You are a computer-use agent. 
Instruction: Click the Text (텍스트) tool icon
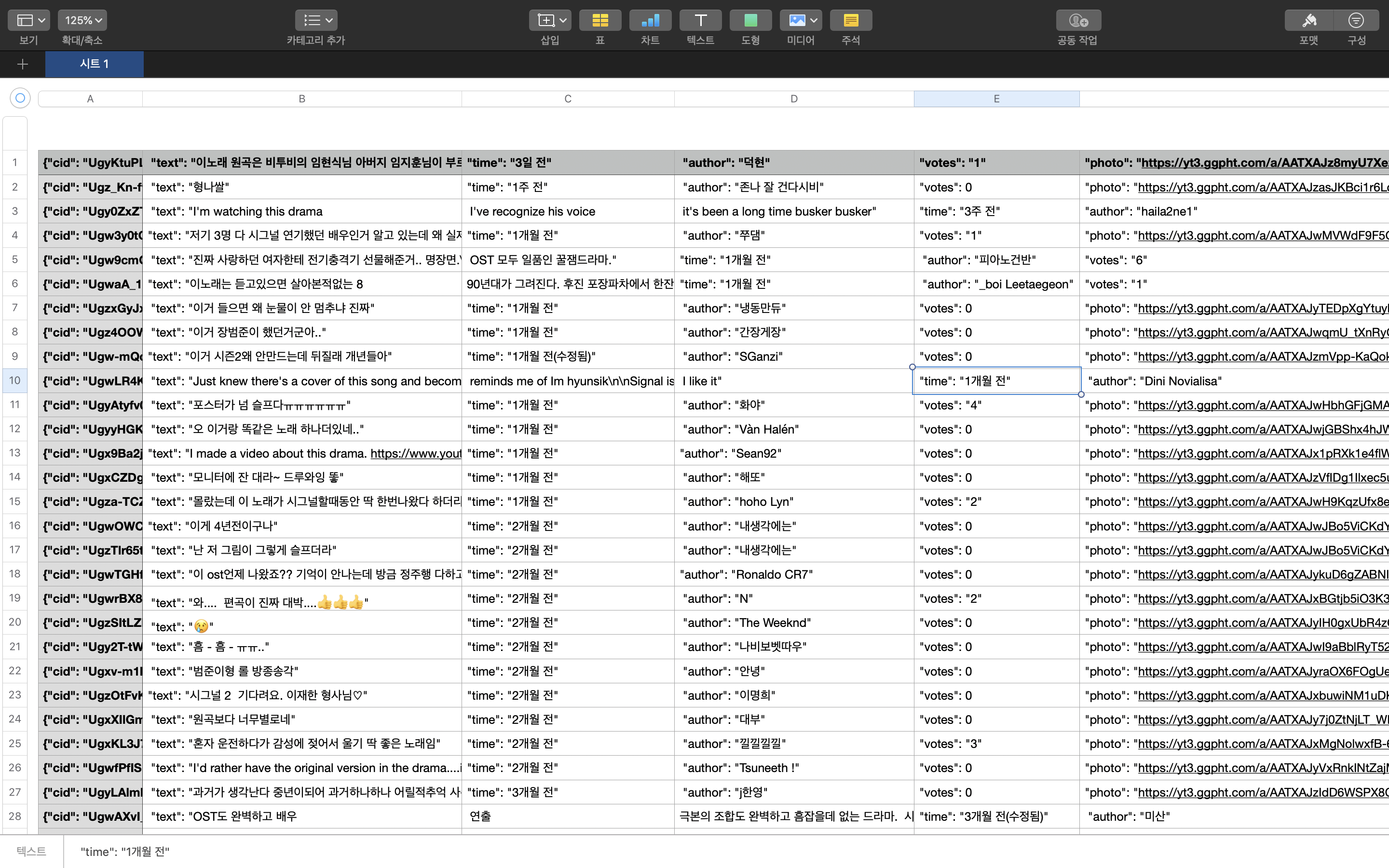(700, 21)
